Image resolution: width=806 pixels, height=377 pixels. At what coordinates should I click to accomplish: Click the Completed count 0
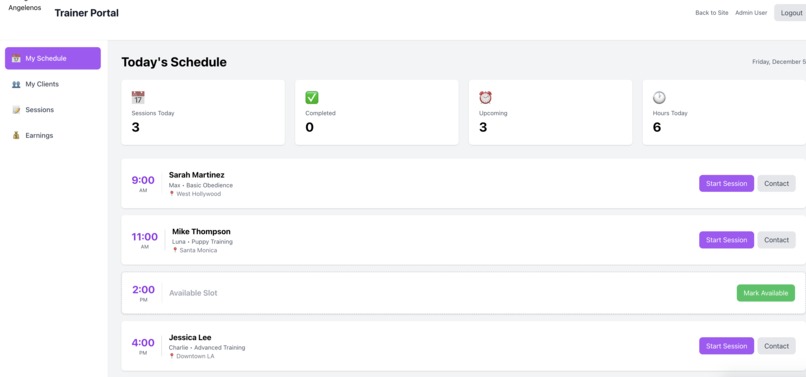point(309,127)
